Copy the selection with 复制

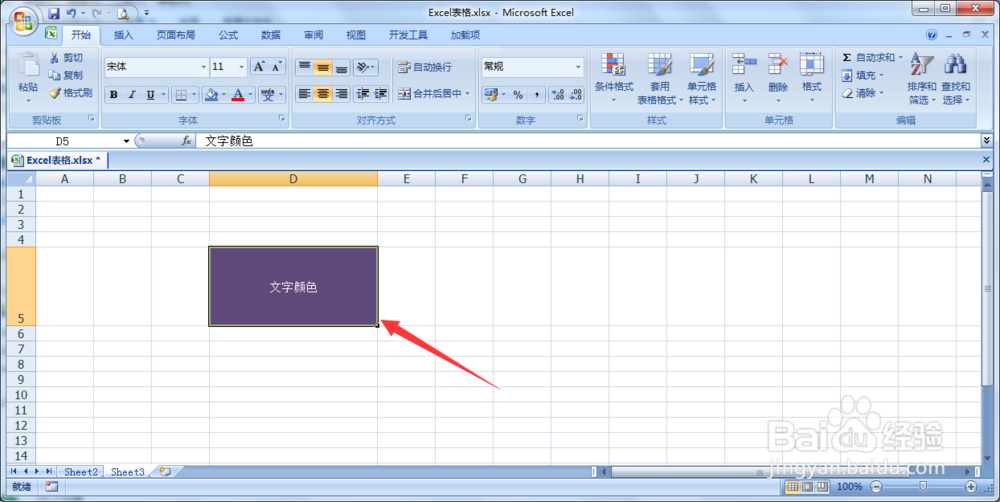pyautogui.click(x=66, y=75)
